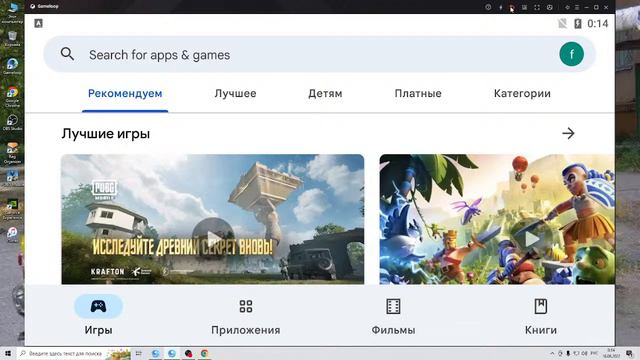
Task: Open the hamburger menu in Gameloop title bar
Action: (577, 7)
